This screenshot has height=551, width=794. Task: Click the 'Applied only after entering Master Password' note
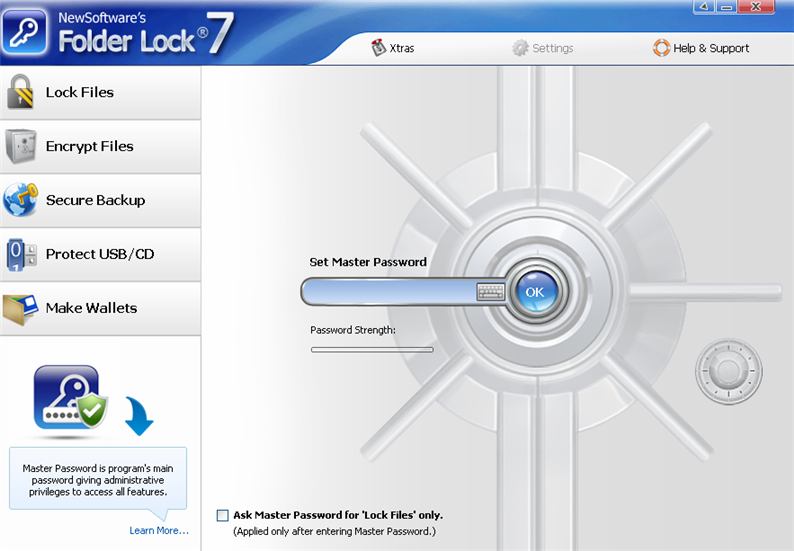(334, 531)
